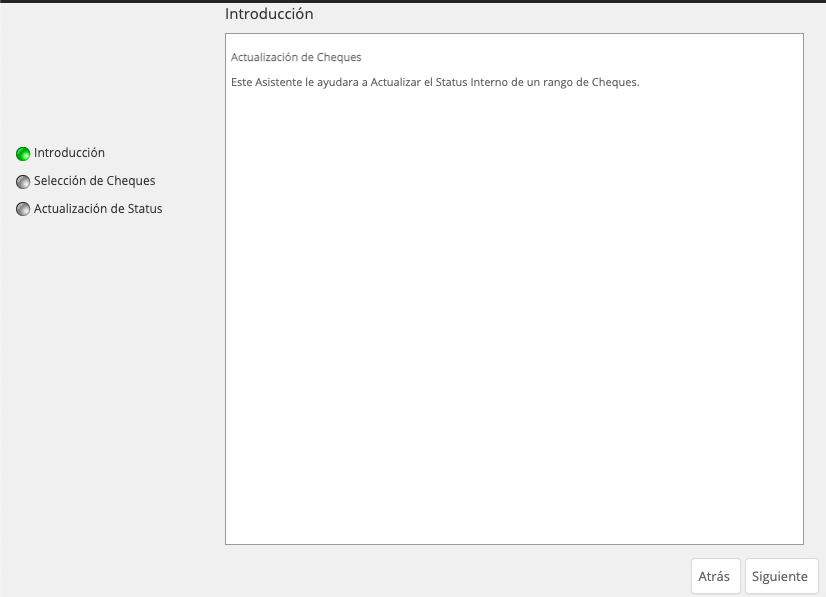The height and width of the screenshot is (597, 826).
Task: Click the 'Actualización de Cheques' title text
Action: 296,57
